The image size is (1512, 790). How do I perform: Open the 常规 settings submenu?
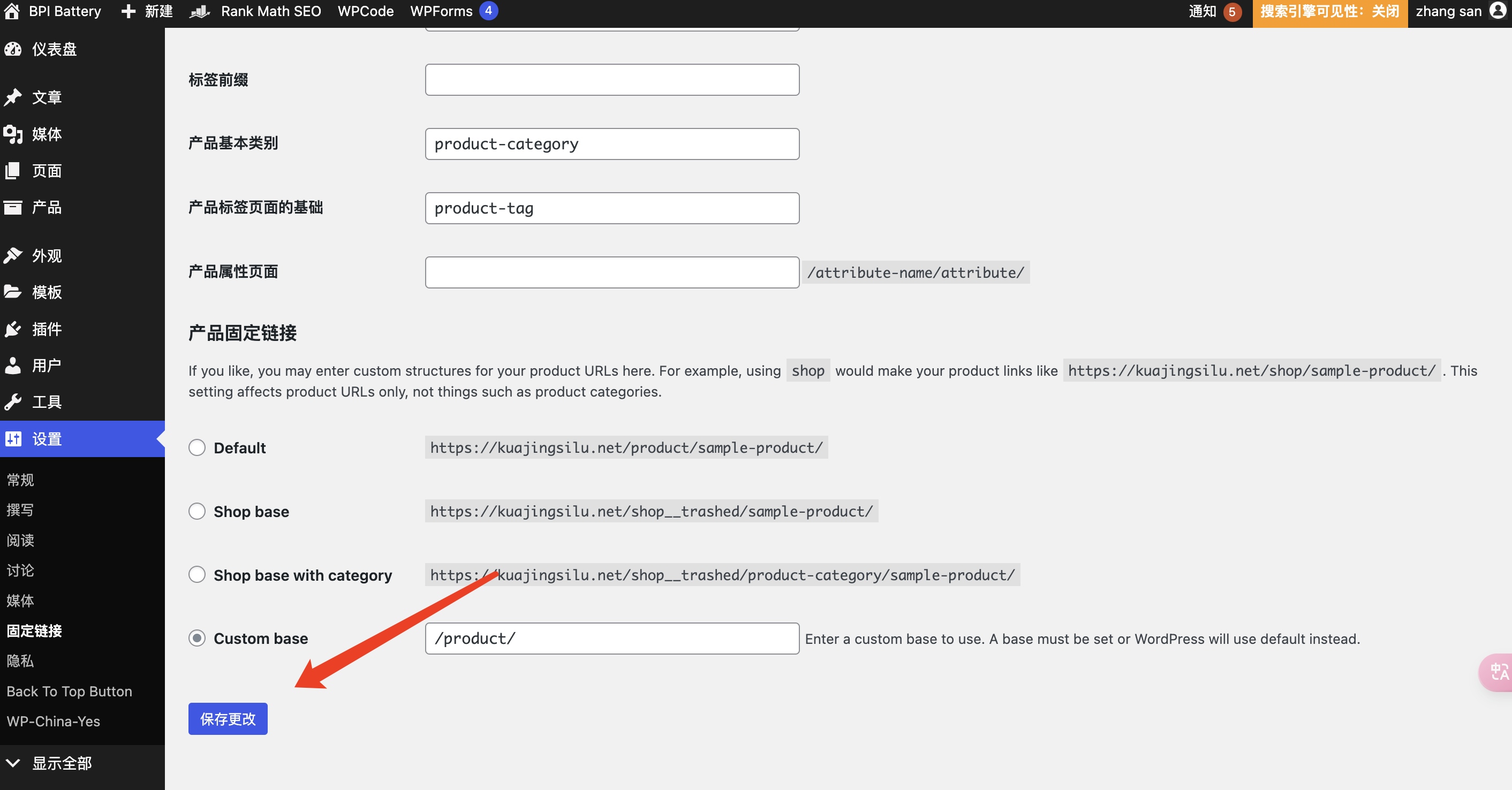pos(20,480)
